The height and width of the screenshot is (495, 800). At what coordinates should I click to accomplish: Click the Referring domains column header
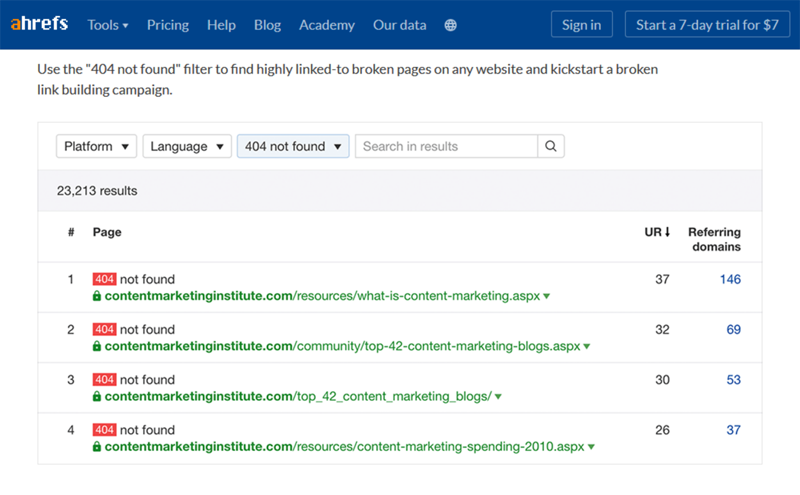pyautogui.click(x=714, y=239)
